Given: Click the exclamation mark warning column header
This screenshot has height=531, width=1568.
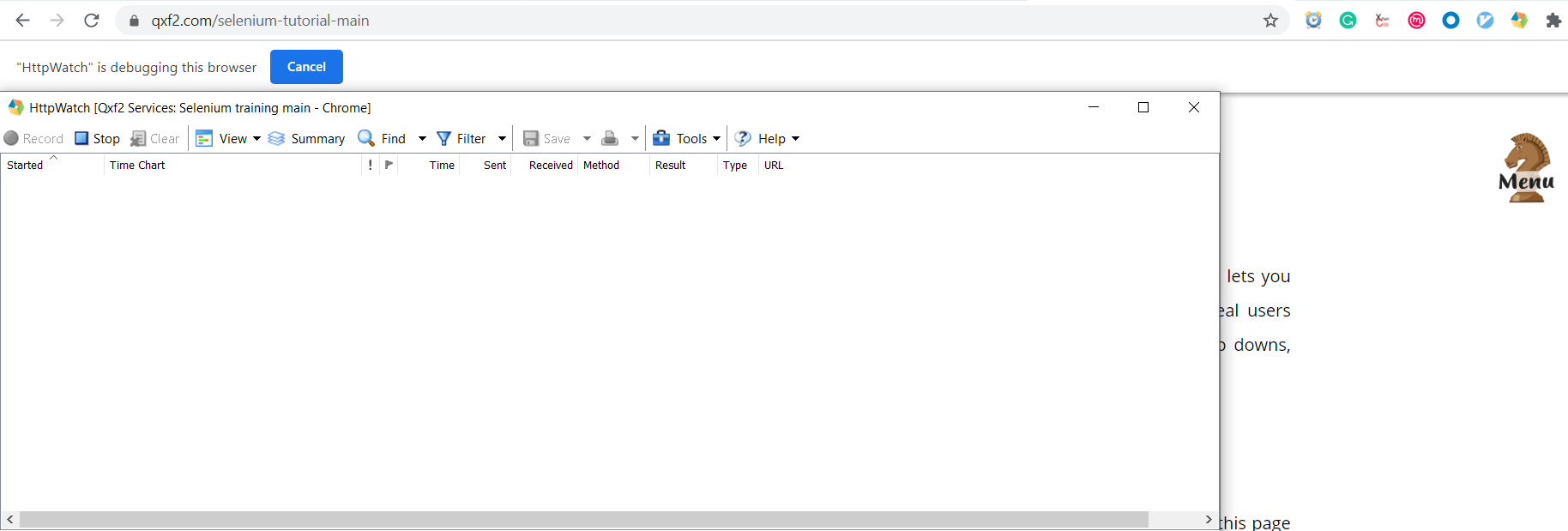Looking at the screenshot, I should click(x=371, y=165).
